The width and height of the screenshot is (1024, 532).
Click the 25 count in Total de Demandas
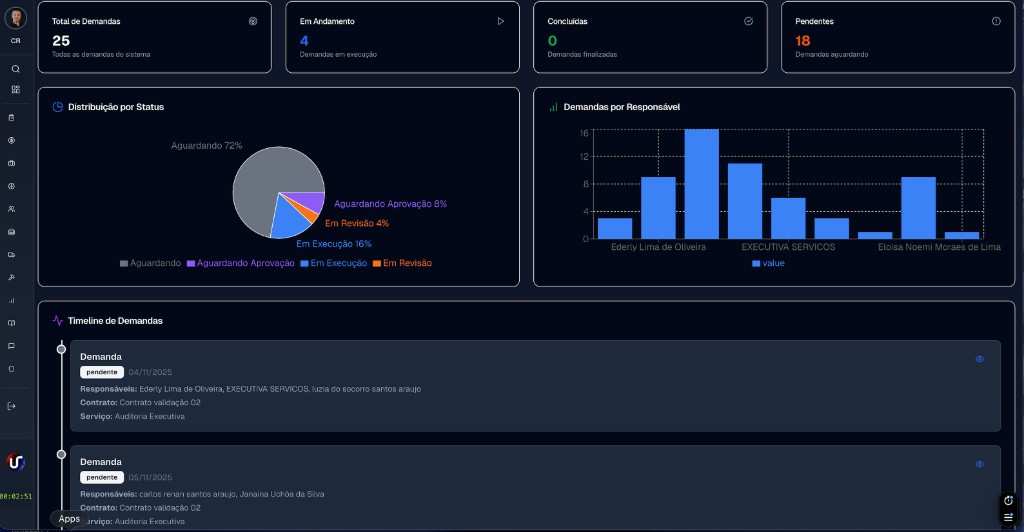[x=61, y=40]
